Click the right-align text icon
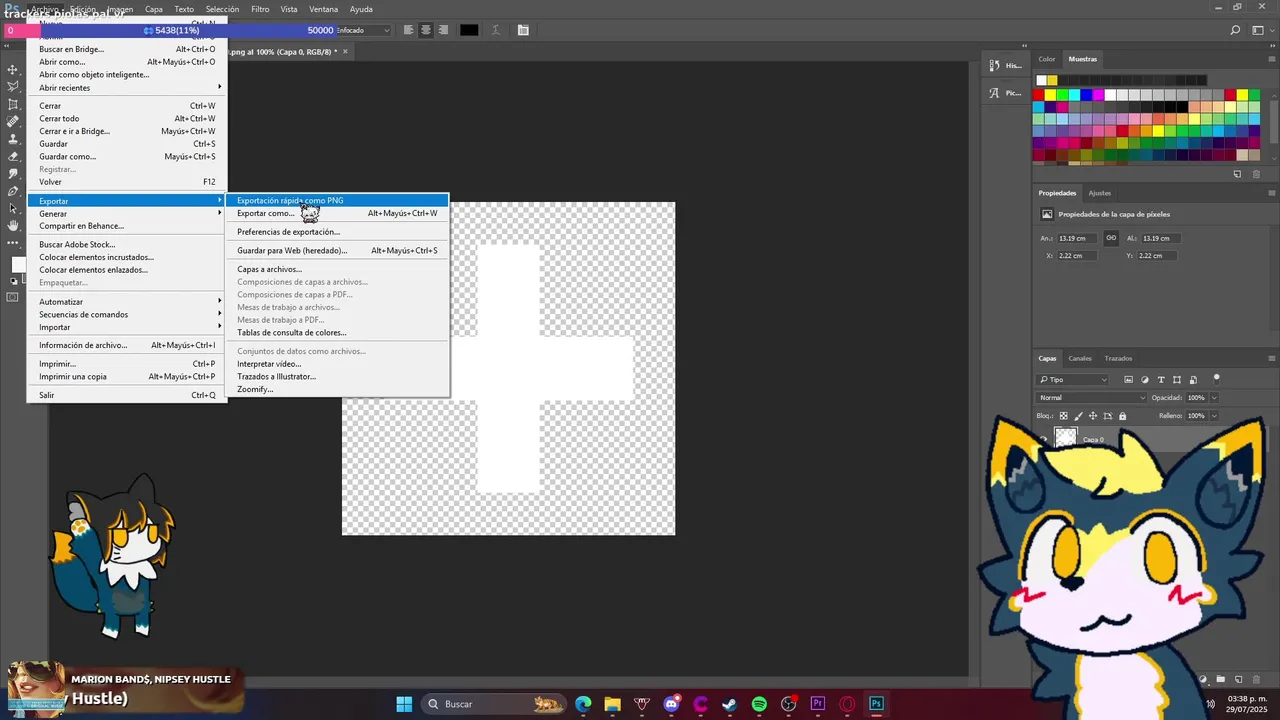Image resolution: width=1280 pixels, height=720 pixels. [x=443, y=30]
